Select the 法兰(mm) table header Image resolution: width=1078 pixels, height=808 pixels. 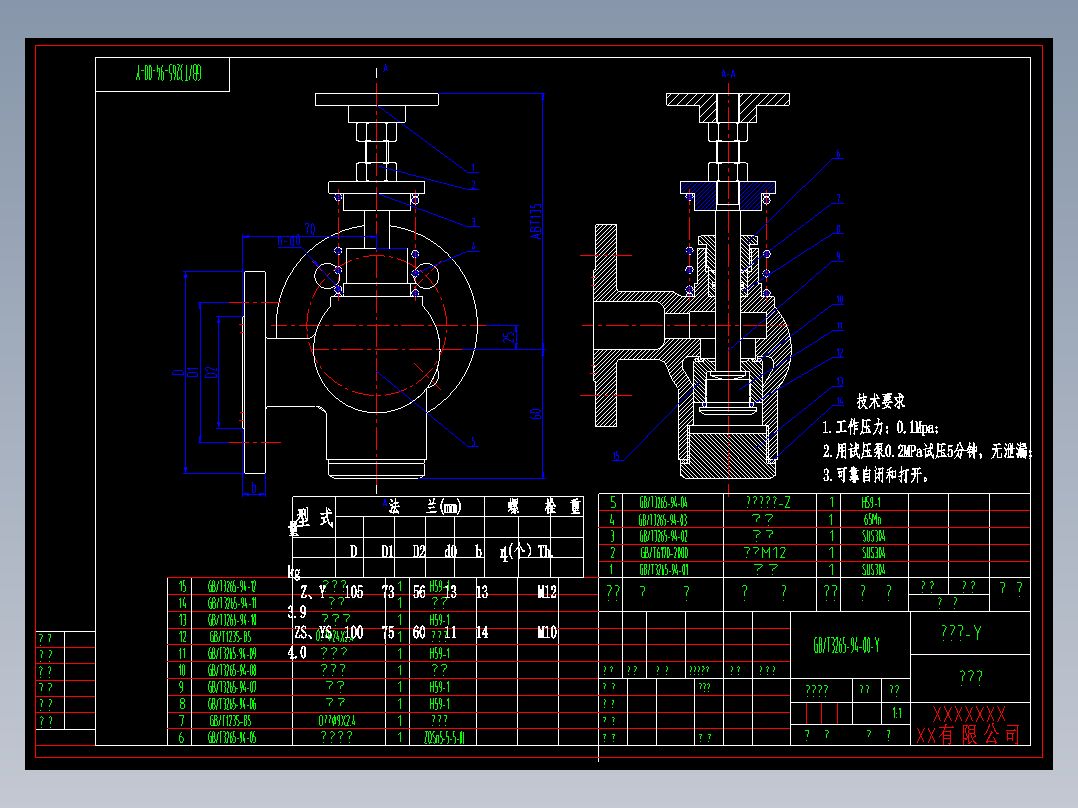[x=424, y=507]
